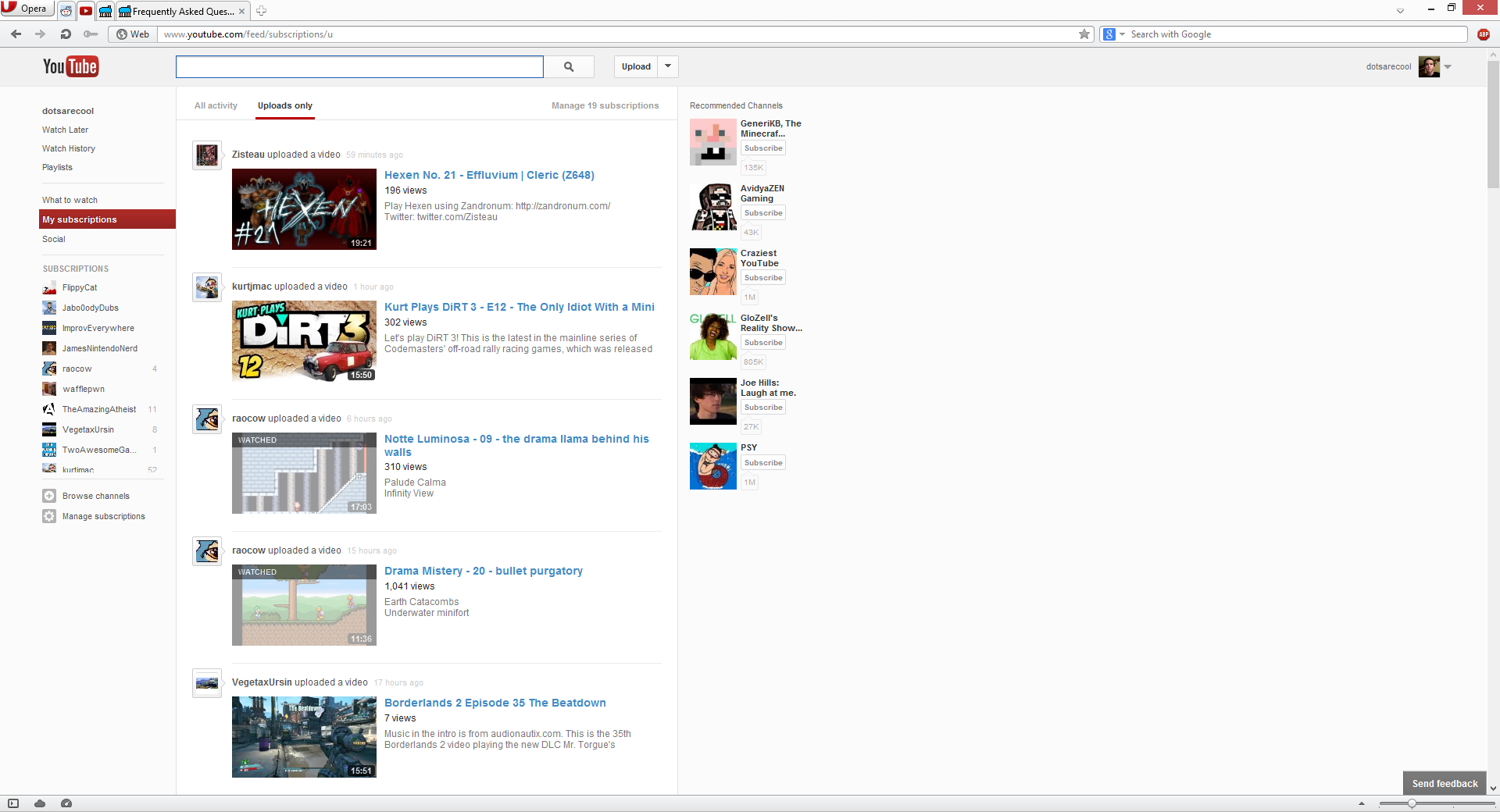Open Playlists in the sidebar
1500x812 pixels.
[x=57, y=167]
